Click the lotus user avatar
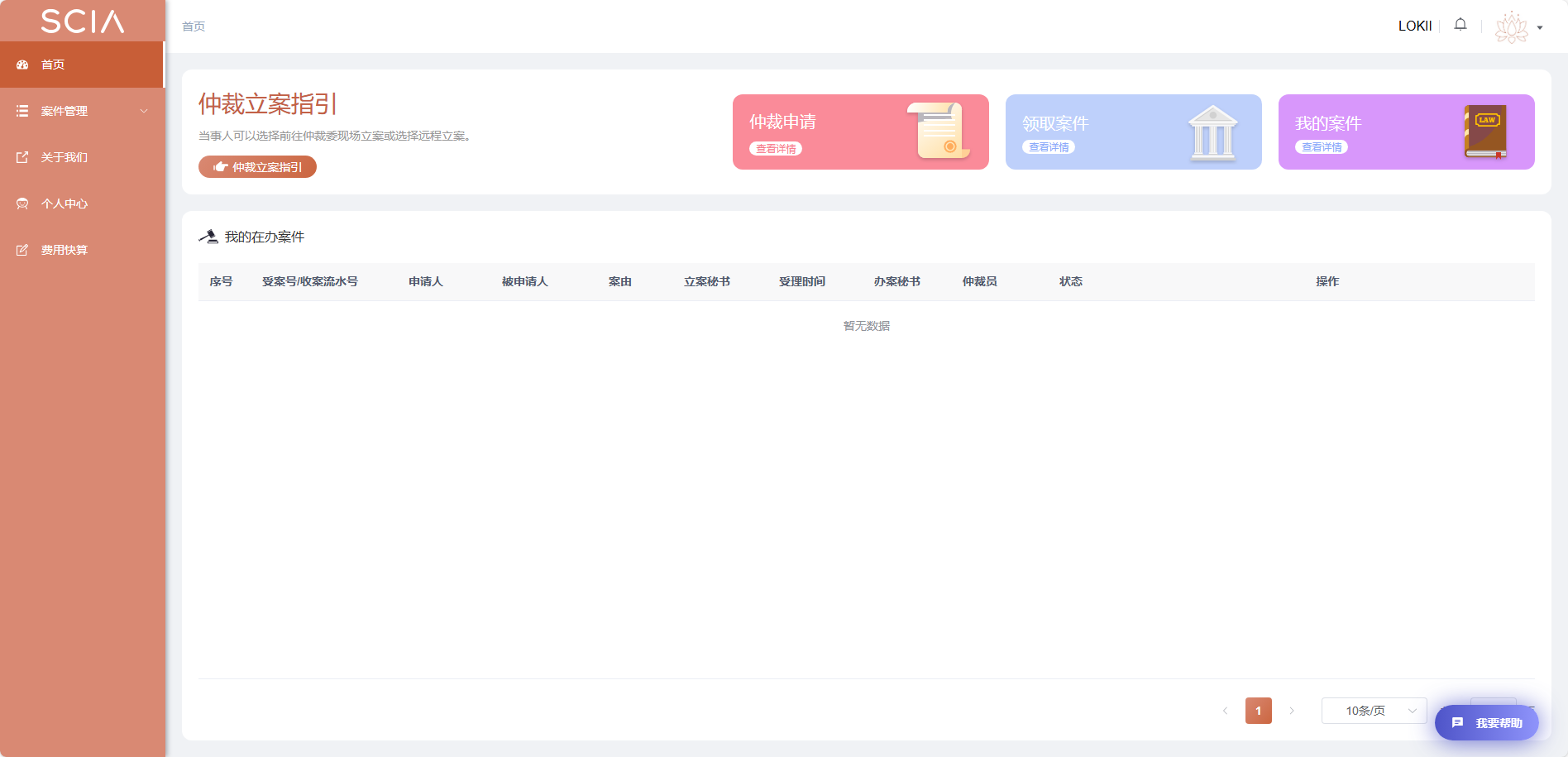1568x757 pixels. click(1511, 27)
